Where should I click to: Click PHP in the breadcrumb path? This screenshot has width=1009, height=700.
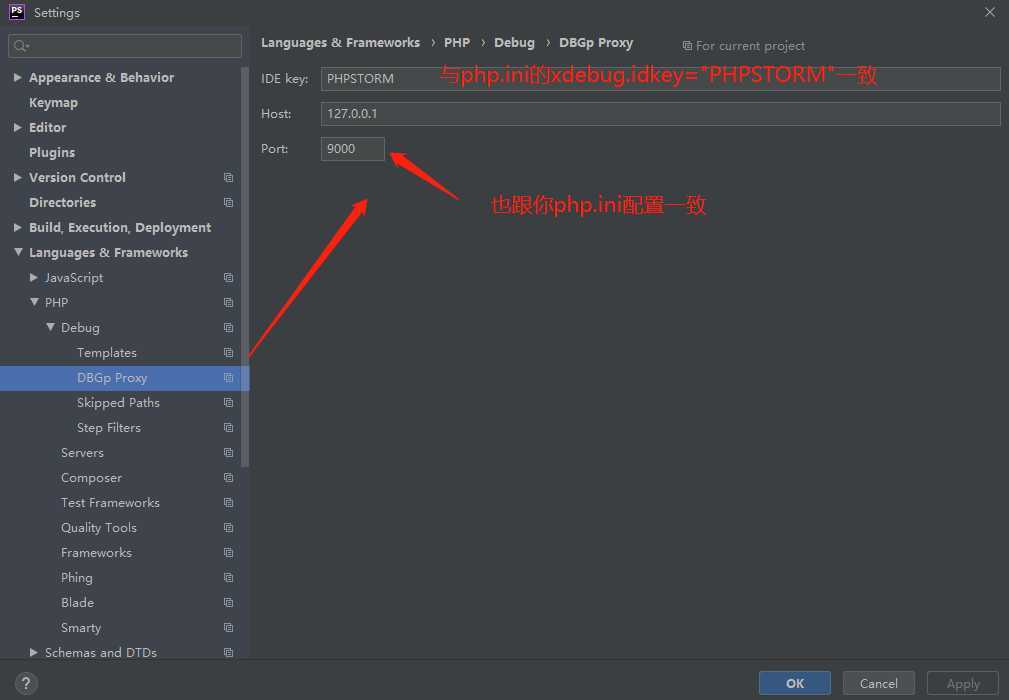pyautogui.click(x=457, y=42)
